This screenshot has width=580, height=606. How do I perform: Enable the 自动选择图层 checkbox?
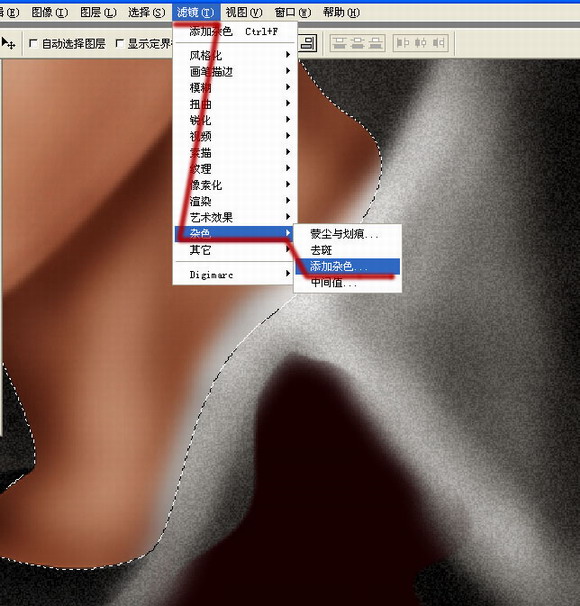tap(33, 43)
